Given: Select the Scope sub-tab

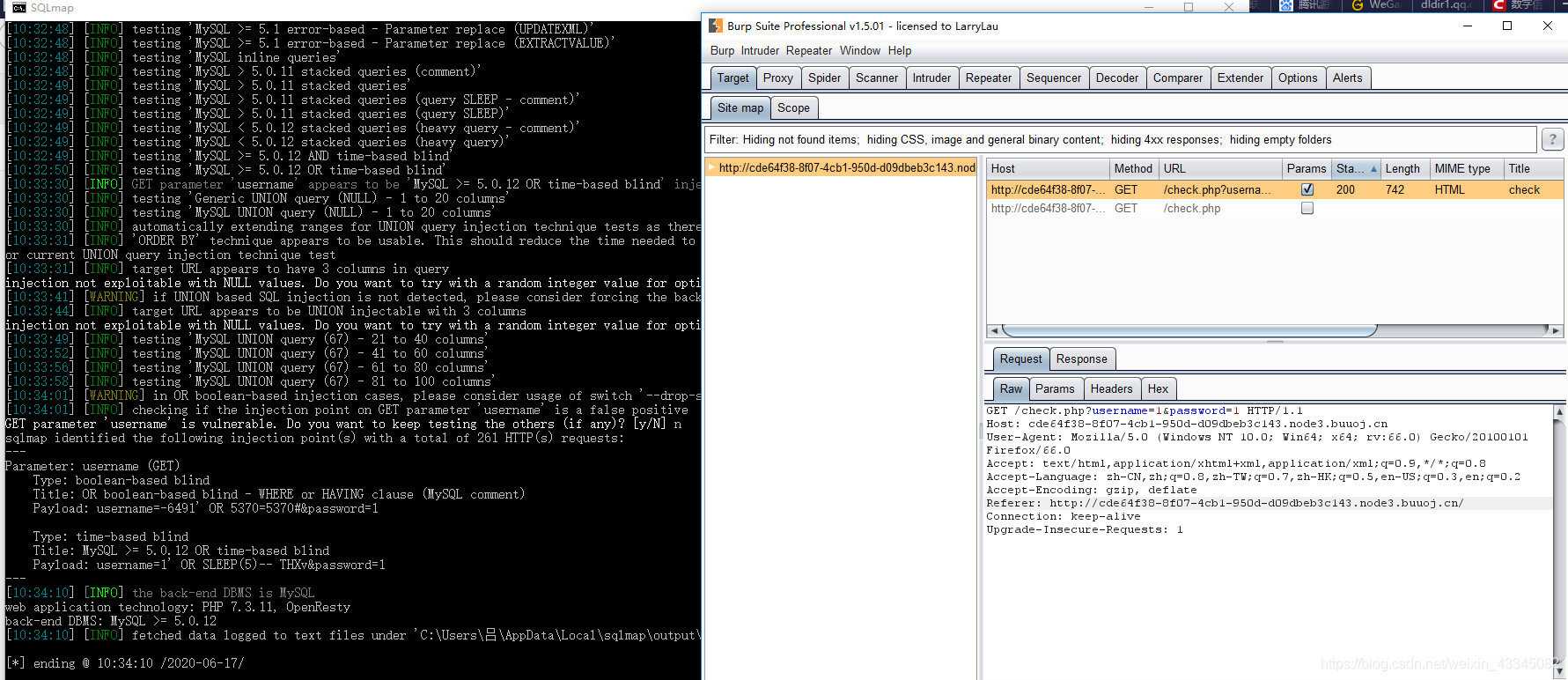Looking at the screenshot, I should [793, 107].
